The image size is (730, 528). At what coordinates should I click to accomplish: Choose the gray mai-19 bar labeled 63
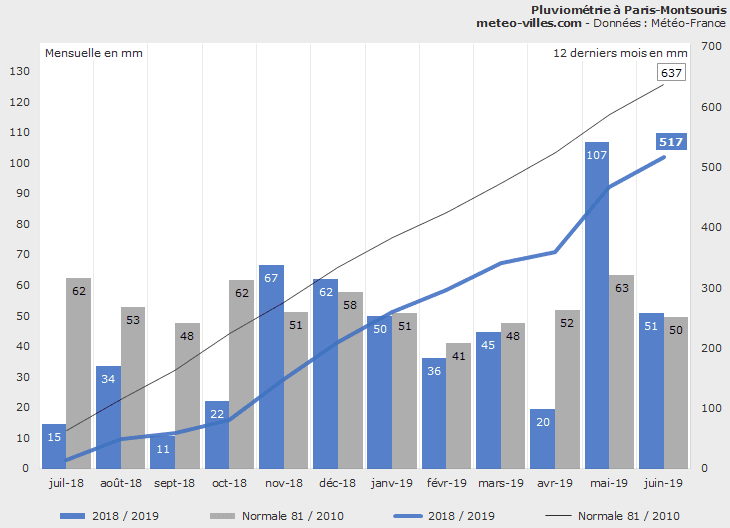pyautogui.click(x=621, y=371)
